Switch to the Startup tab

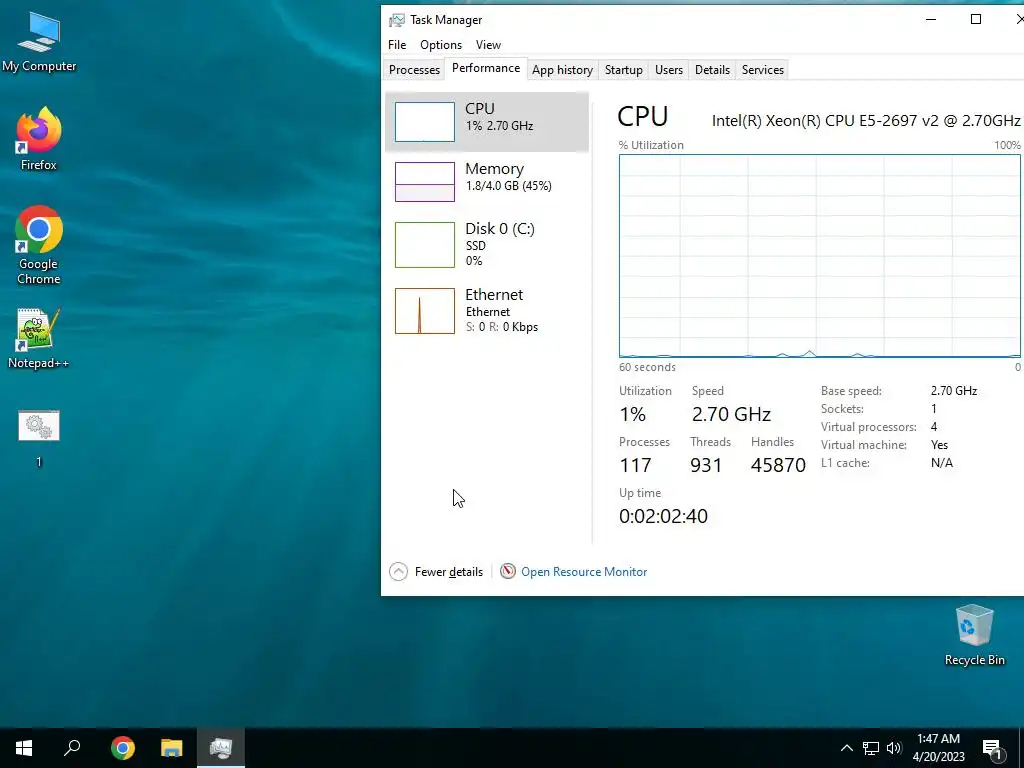point(624,70)
